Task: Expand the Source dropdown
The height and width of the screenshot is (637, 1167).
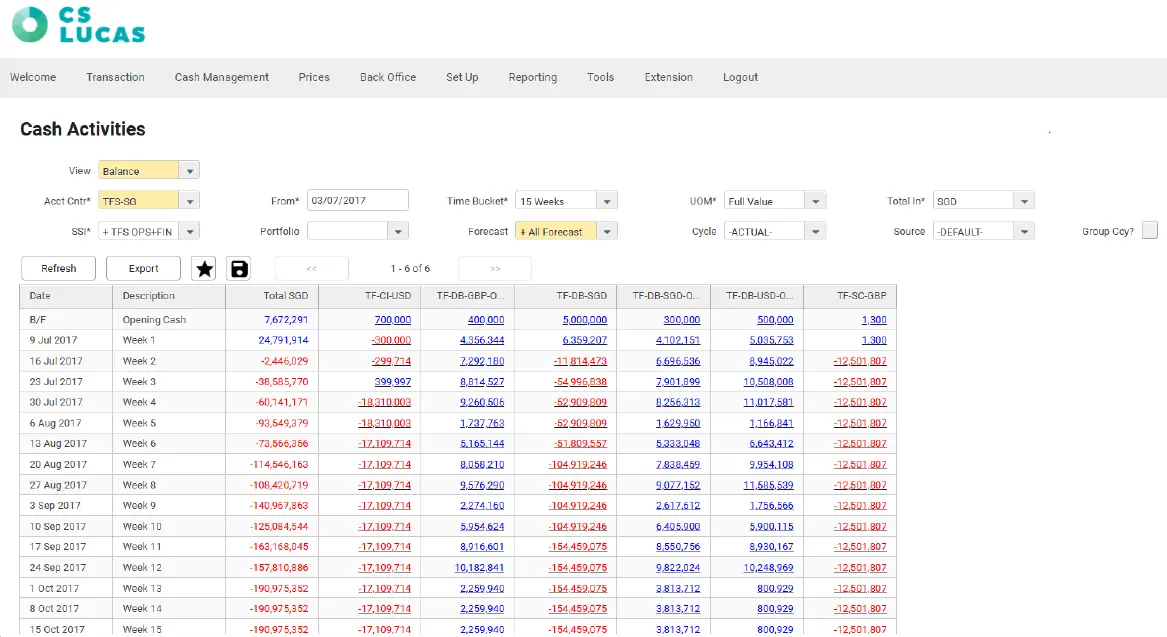Action: tap(1024, 231)
